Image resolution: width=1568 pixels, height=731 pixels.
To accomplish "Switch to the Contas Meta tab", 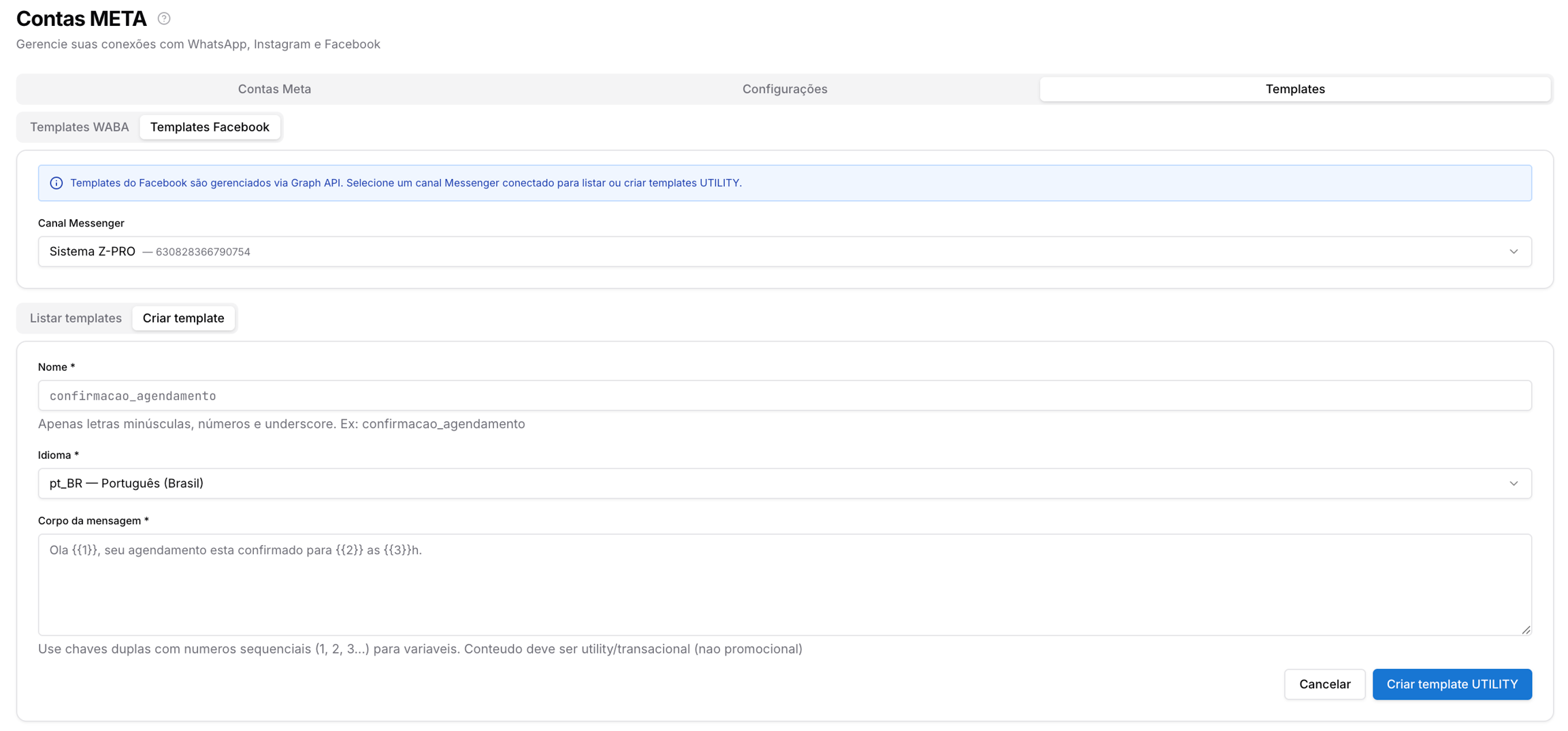I will tap(274, 89).
